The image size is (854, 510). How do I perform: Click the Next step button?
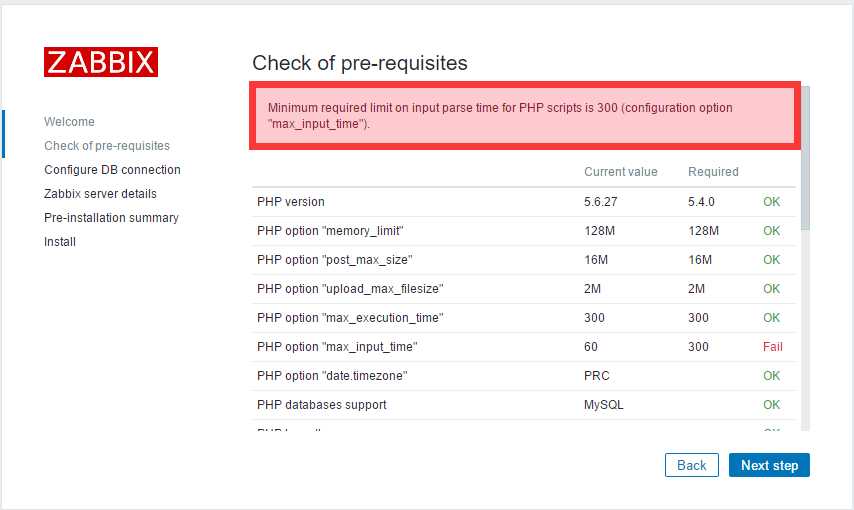[x=769, y=465]
